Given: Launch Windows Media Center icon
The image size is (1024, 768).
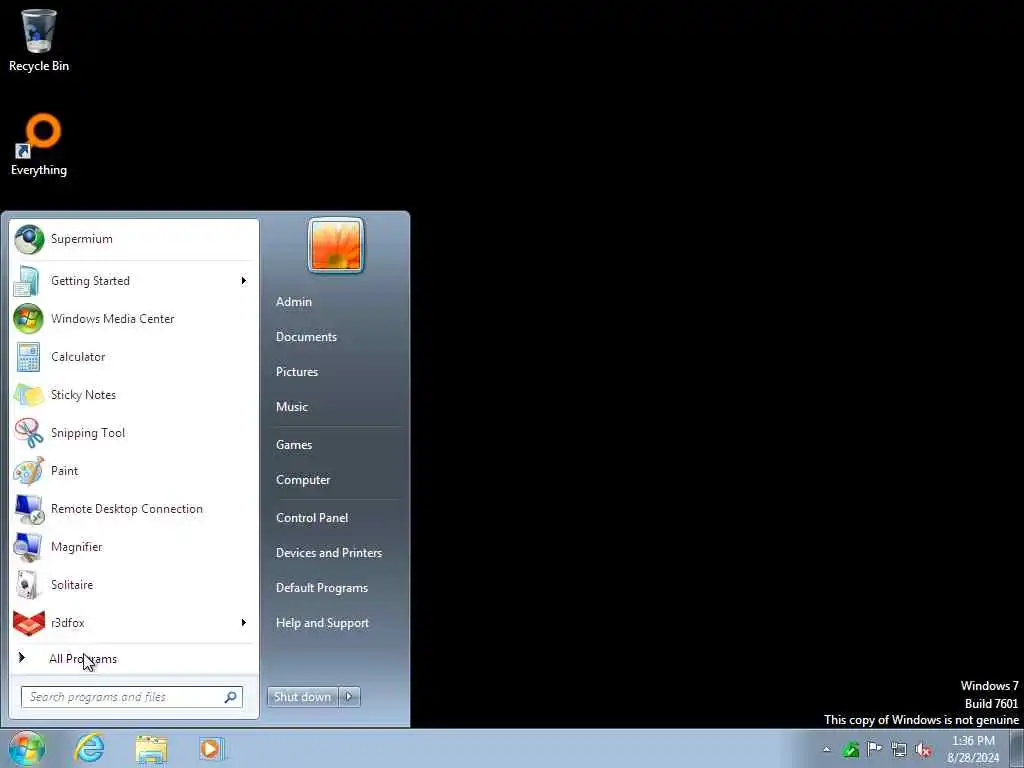Looking at the screenshot, I should coord(28,319).
